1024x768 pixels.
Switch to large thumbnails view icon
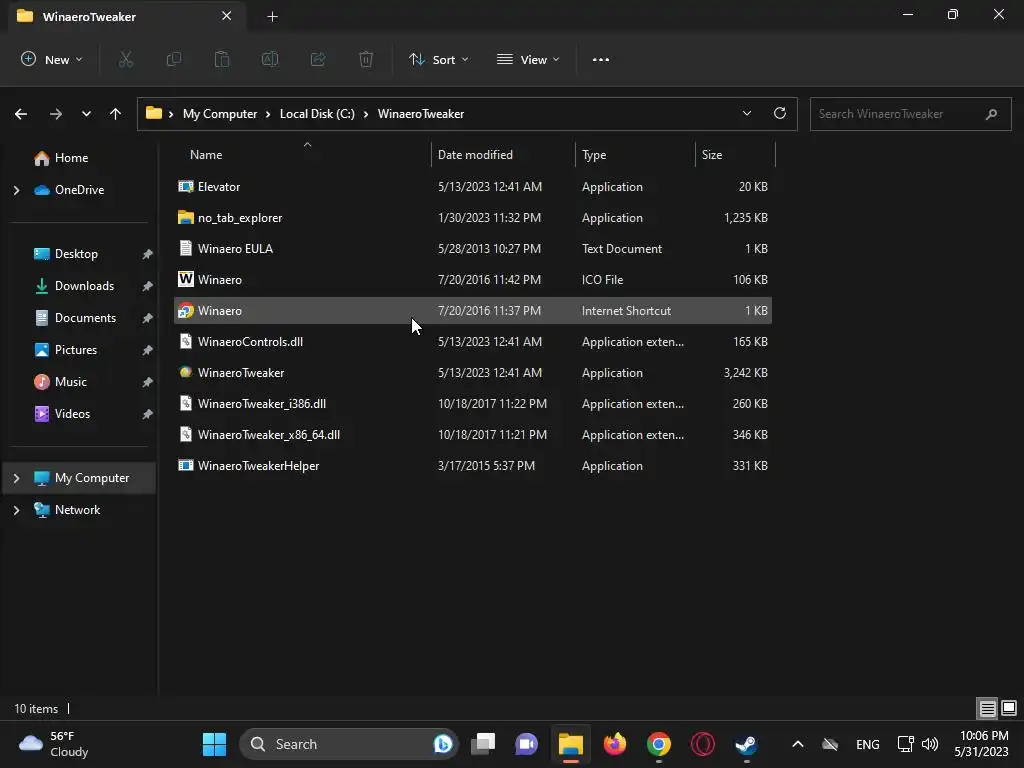(1009, 708)
